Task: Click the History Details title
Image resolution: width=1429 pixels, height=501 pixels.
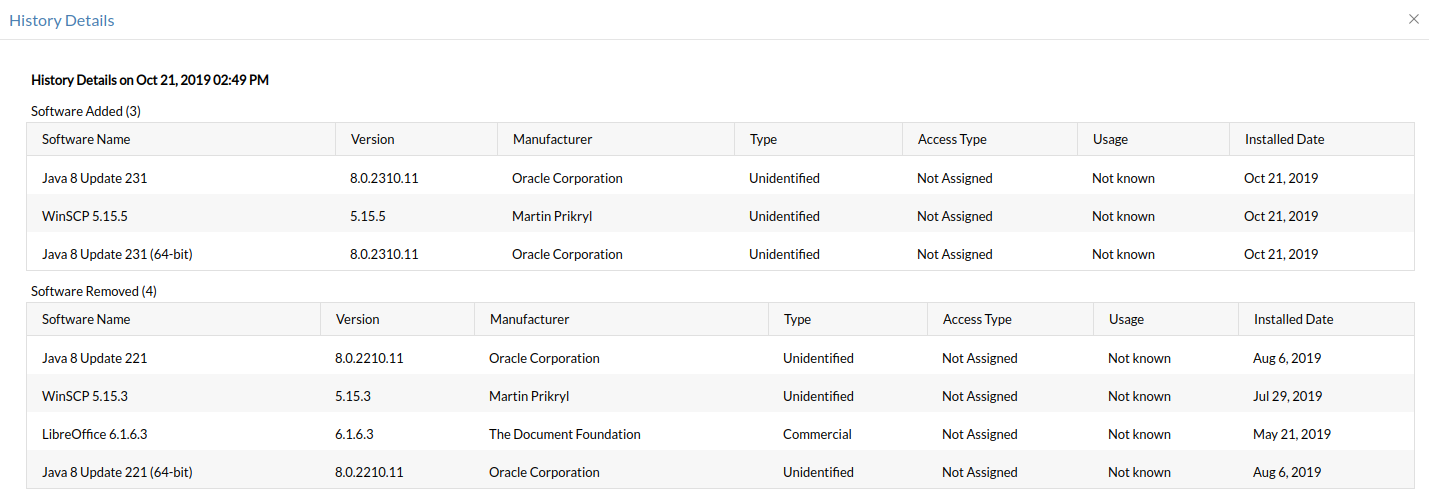Action: click(x=62, y=20)
